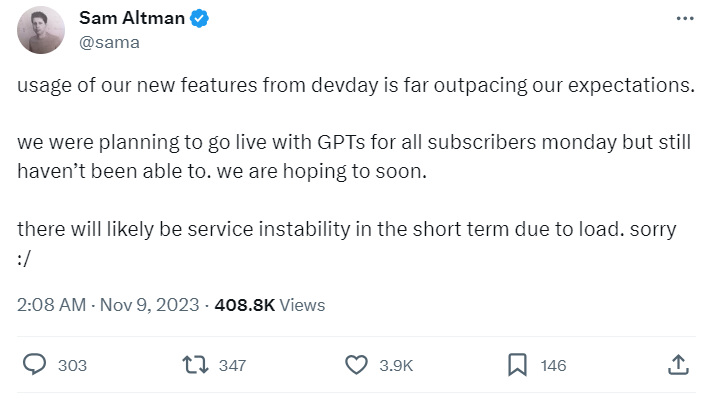Click the 303 replies count
Image resolution: width=712 pixels, height=393 pixels.
click(72, 365)
